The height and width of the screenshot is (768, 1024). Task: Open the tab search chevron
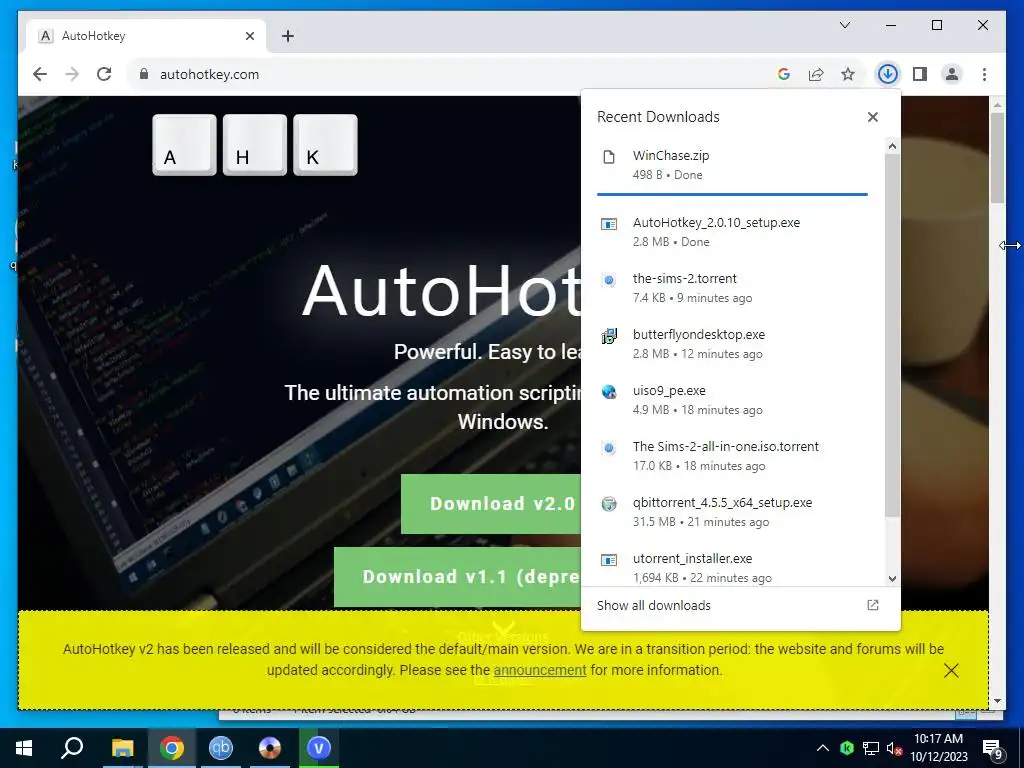[844, 25]
